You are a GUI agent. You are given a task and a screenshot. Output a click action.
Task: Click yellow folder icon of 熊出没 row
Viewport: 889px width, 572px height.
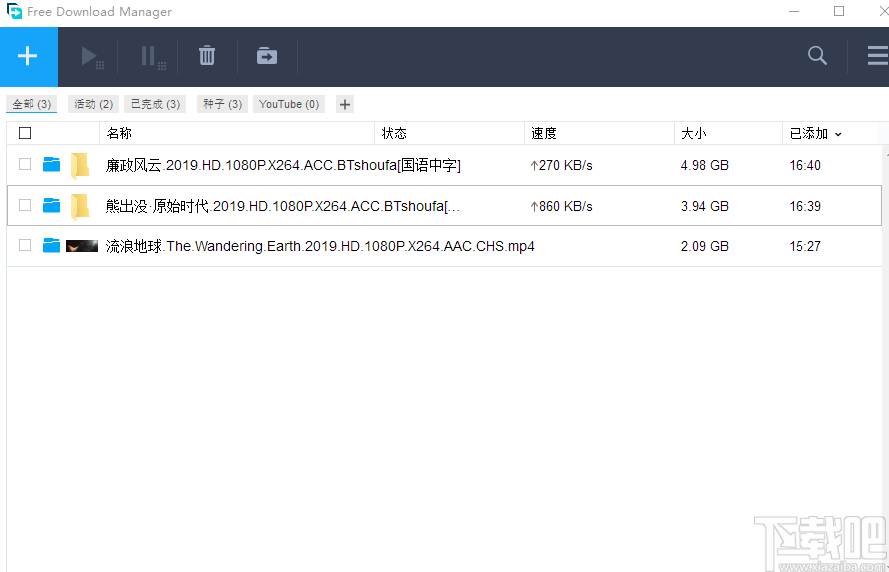pos(80,206)
